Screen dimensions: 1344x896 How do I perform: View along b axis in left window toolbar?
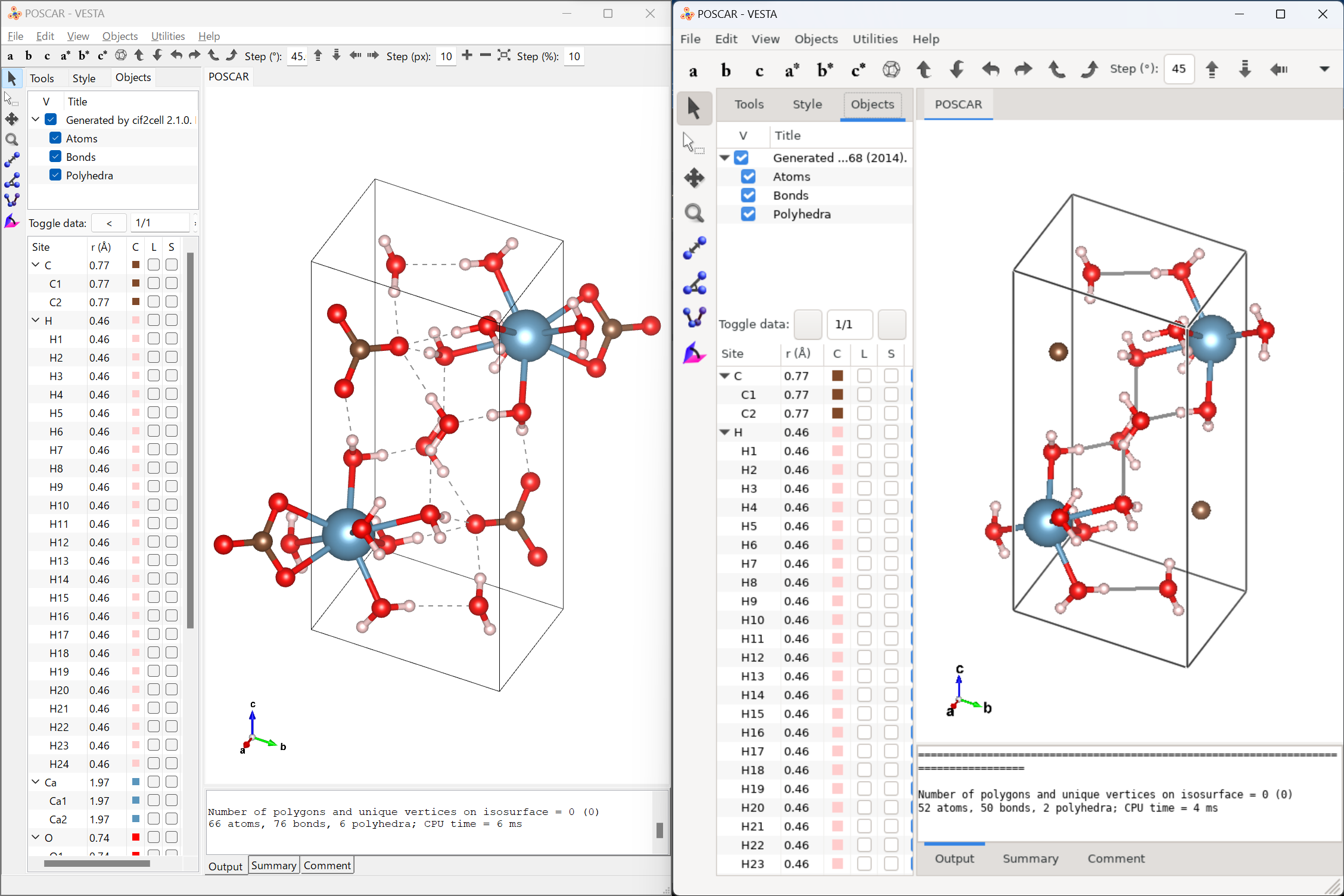29,56
